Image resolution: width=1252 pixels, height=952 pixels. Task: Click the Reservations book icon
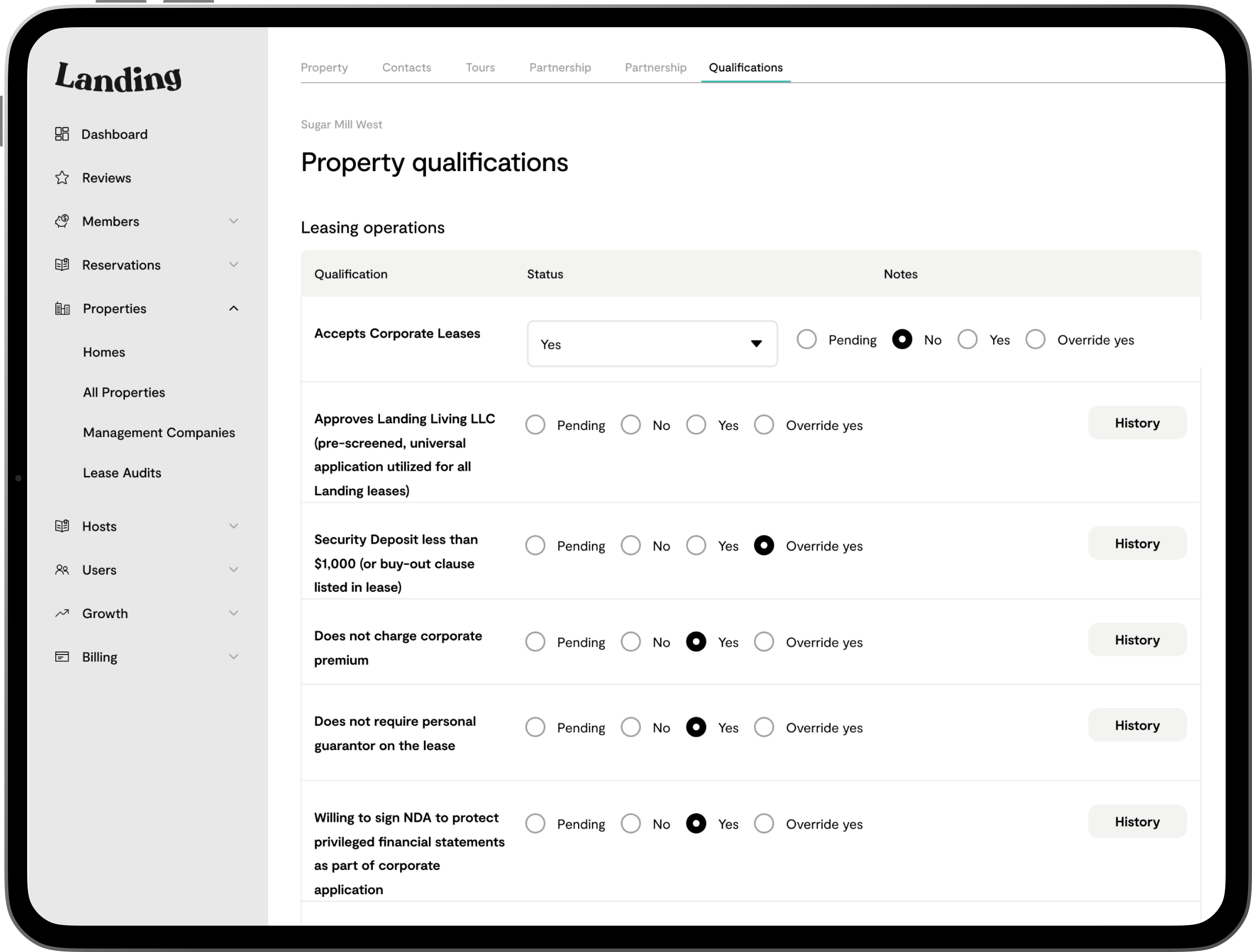coord(62,265)
